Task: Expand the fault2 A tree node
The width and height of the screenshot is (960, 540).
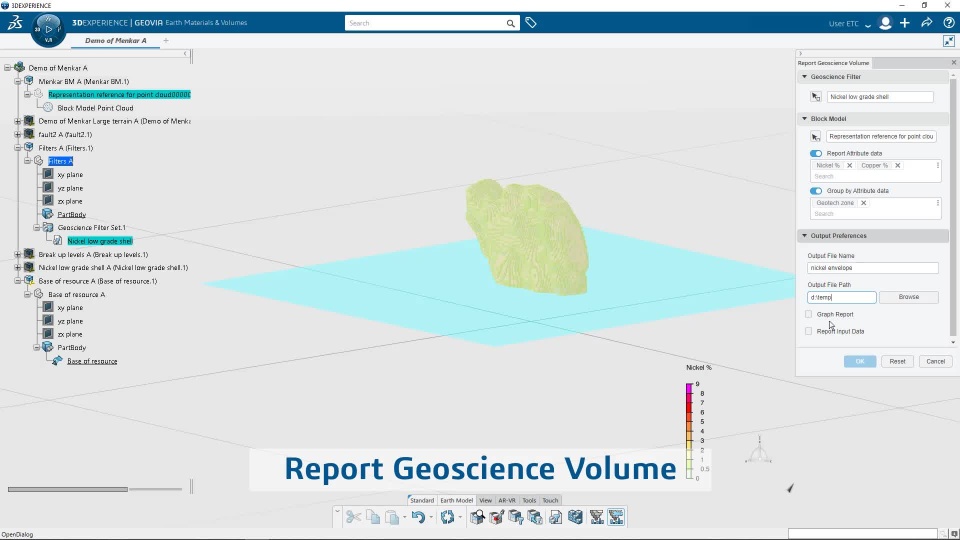Action: pyautogui.click(x=18, y=134)
